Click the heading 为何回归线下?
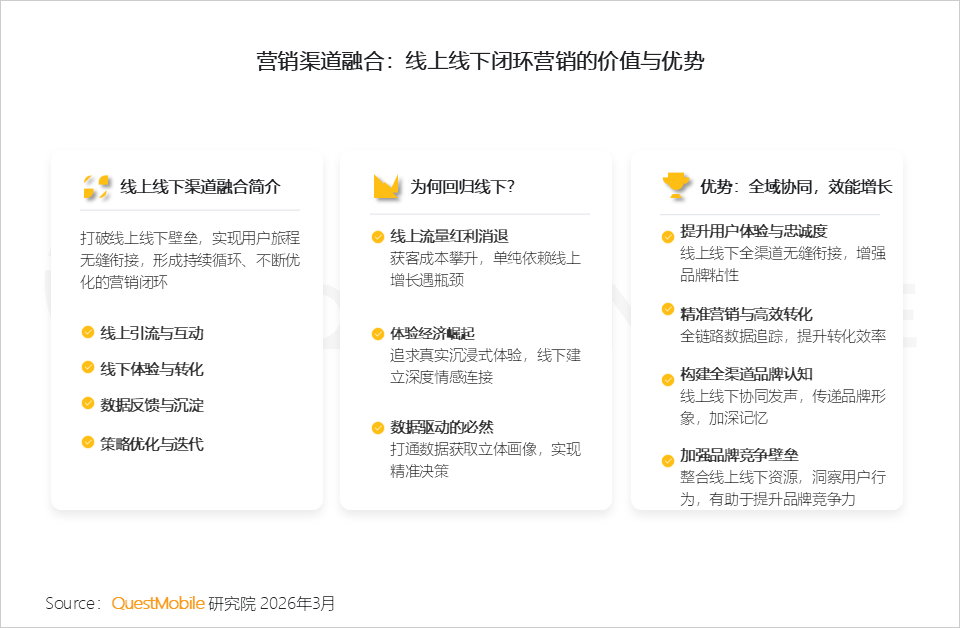The image size is (960, 628). [462, 187]
